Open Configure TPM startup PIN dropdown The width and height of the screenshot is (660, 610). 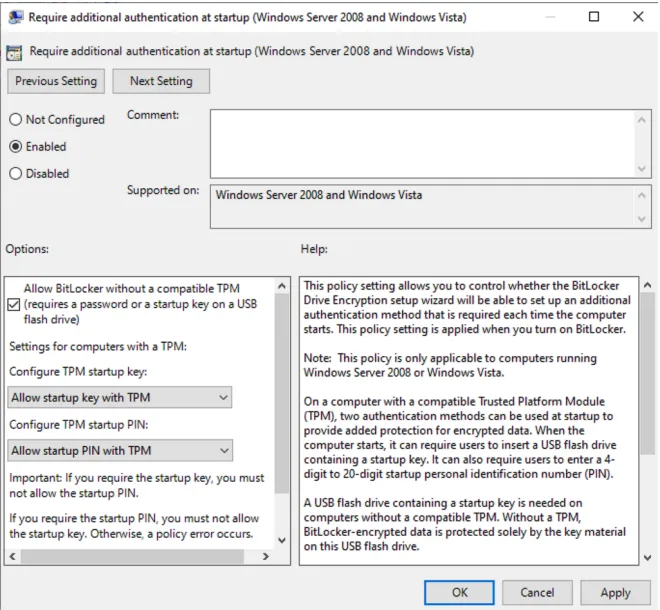click(x=120, y=450)
